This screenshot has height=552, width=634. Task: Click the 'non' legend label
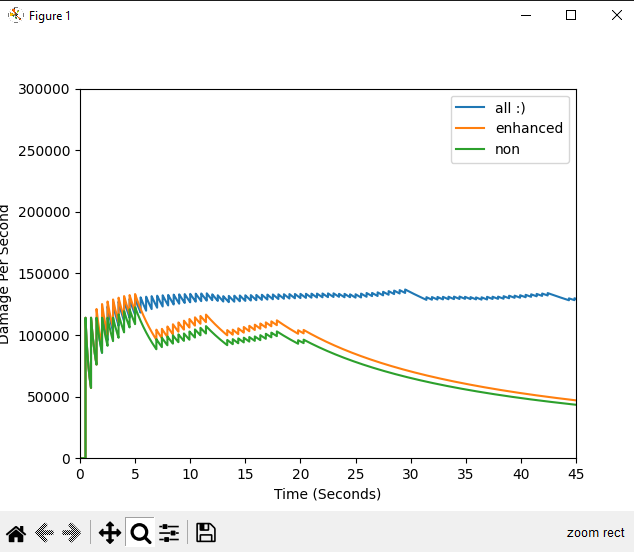(x=507, y=149)
